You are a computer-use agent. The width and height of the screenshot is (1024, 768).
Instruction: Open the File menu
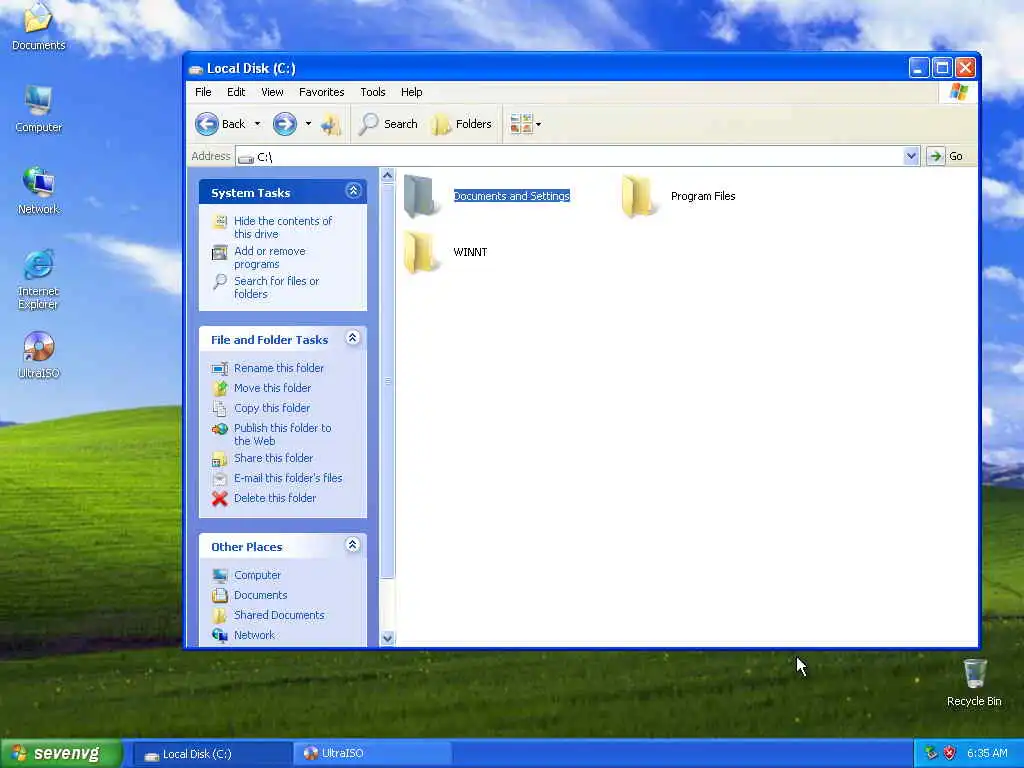pos(203,92)
